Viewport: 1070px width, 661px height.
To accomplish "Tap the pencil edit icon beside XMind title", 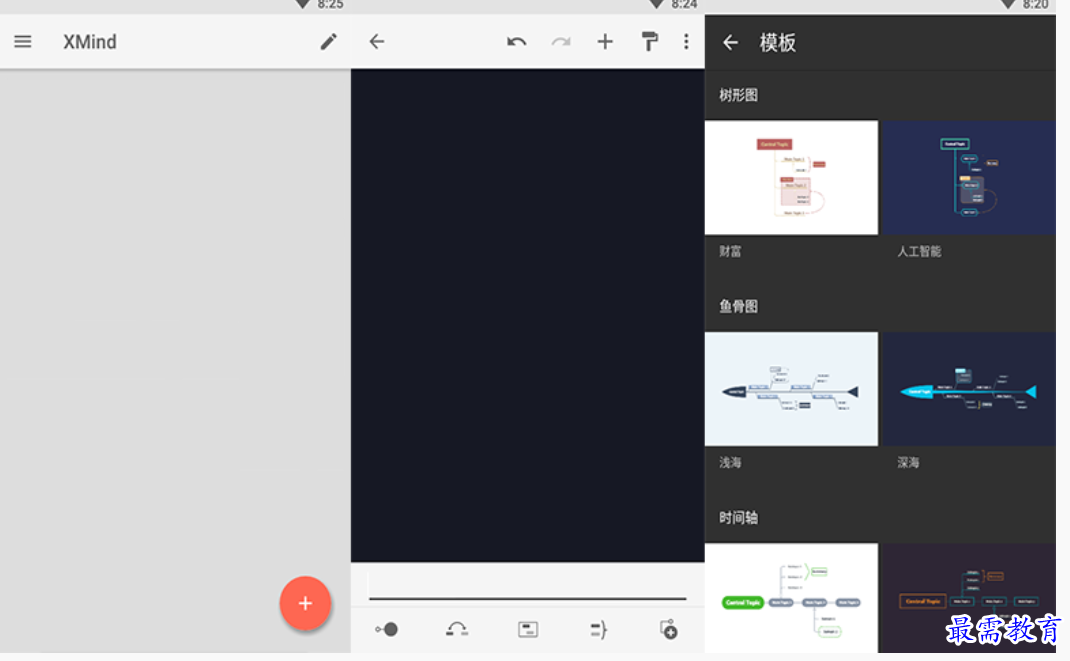I will pyautogui.click(x=328, y=41).
